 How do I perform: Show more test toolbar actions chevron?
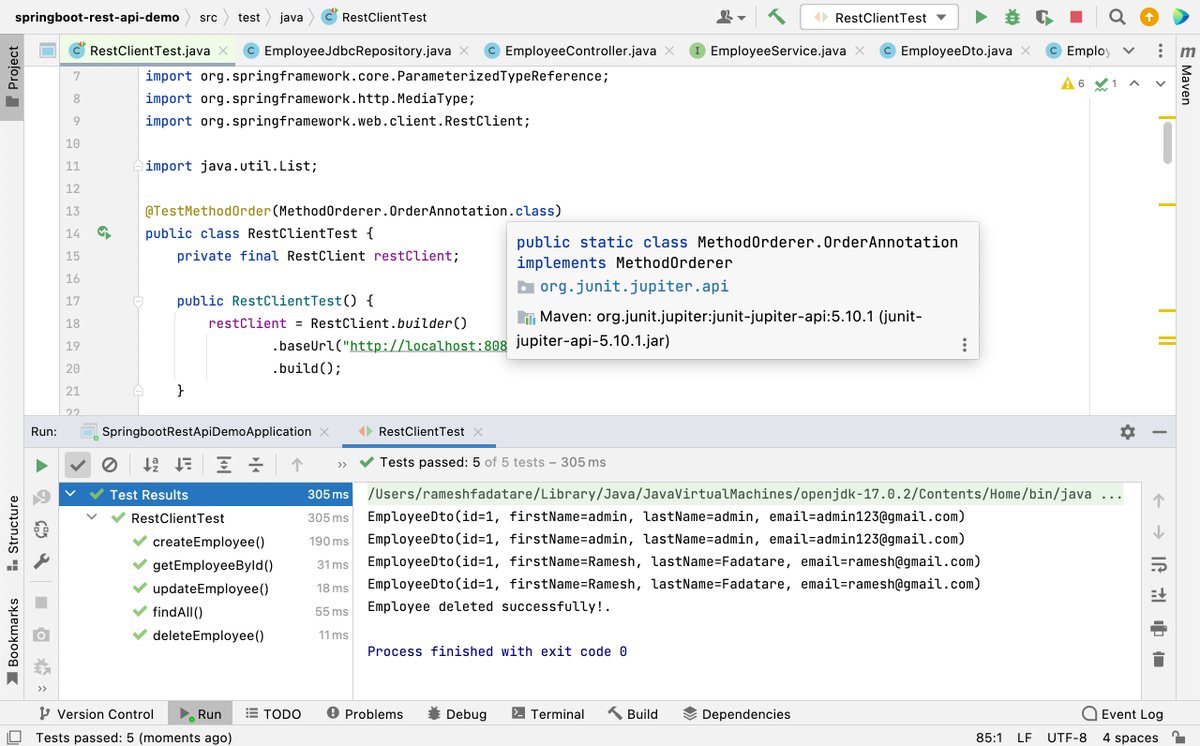[342, 464]
